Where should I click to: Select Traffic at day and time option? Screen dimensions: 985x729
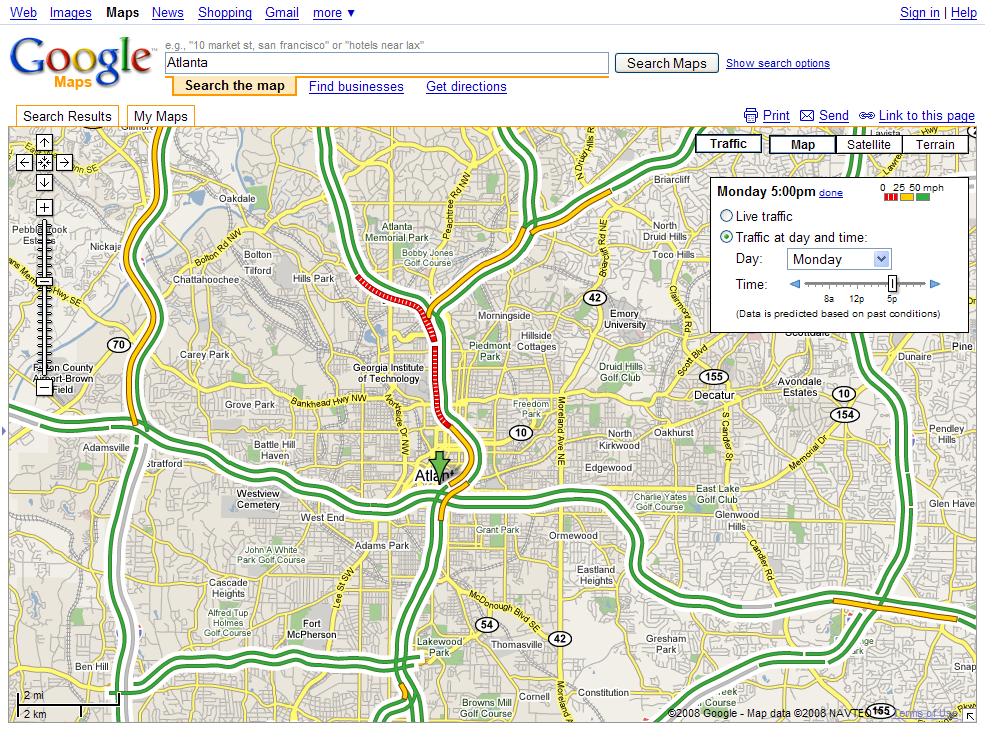click(x=727, y=237)
